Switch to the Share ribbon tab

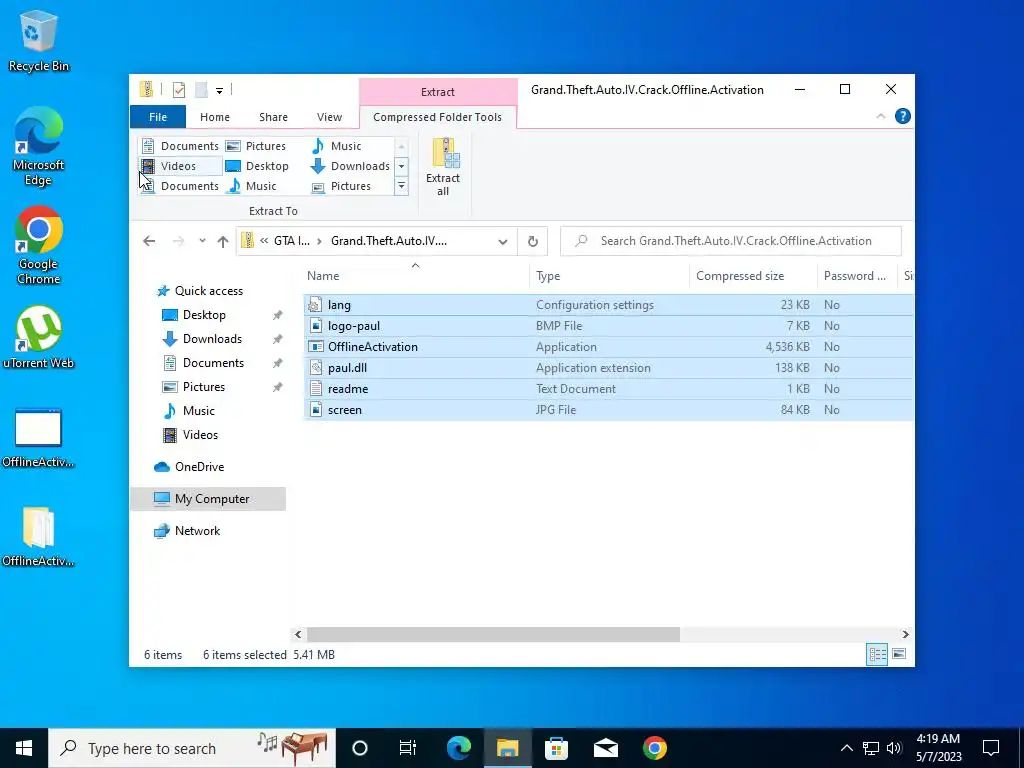point(273,117)
